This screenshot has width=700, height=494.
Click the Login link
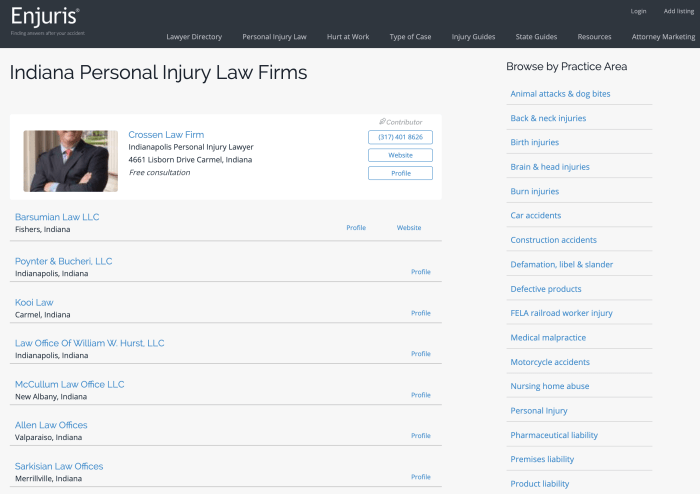pyautogui.click(x=638, y=11)
